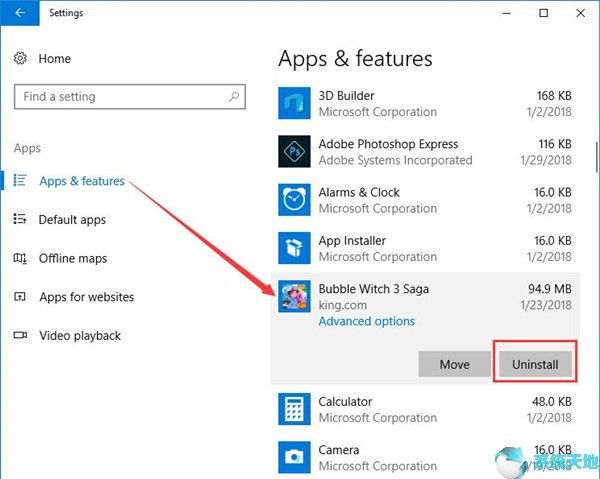The width and height of the screenshot is (600, 479).
Task: Click the search magnifier icon
Action: (x=234, y=97)
